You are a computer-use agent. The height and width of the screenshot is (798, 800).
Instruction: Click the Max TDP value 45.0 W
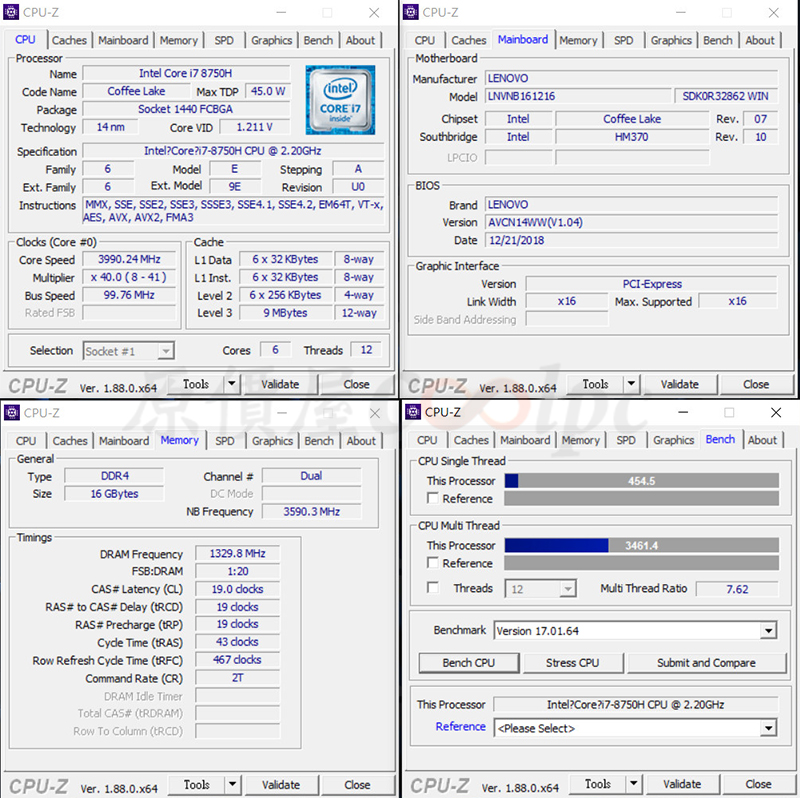268,91
